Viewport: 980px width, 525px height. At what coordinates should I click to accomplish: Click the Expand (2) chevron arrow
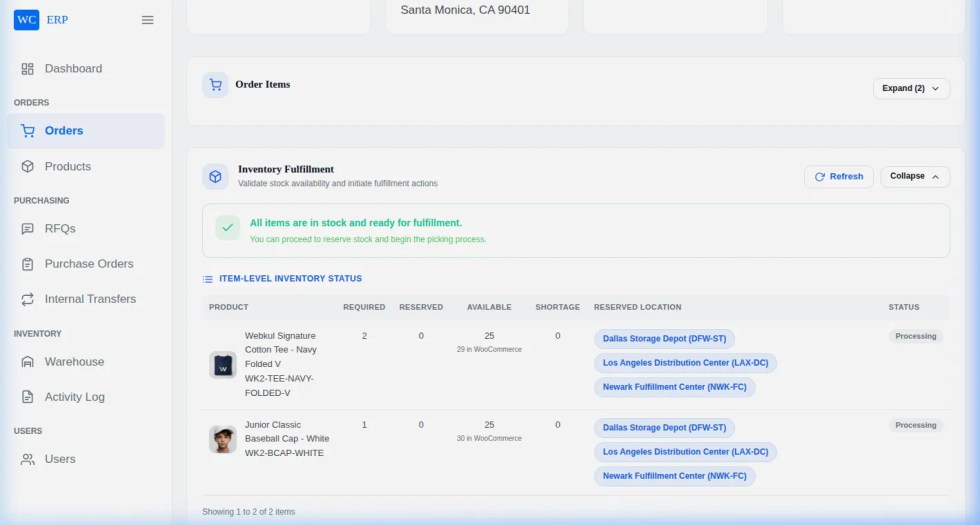click(x=936, y=89)
